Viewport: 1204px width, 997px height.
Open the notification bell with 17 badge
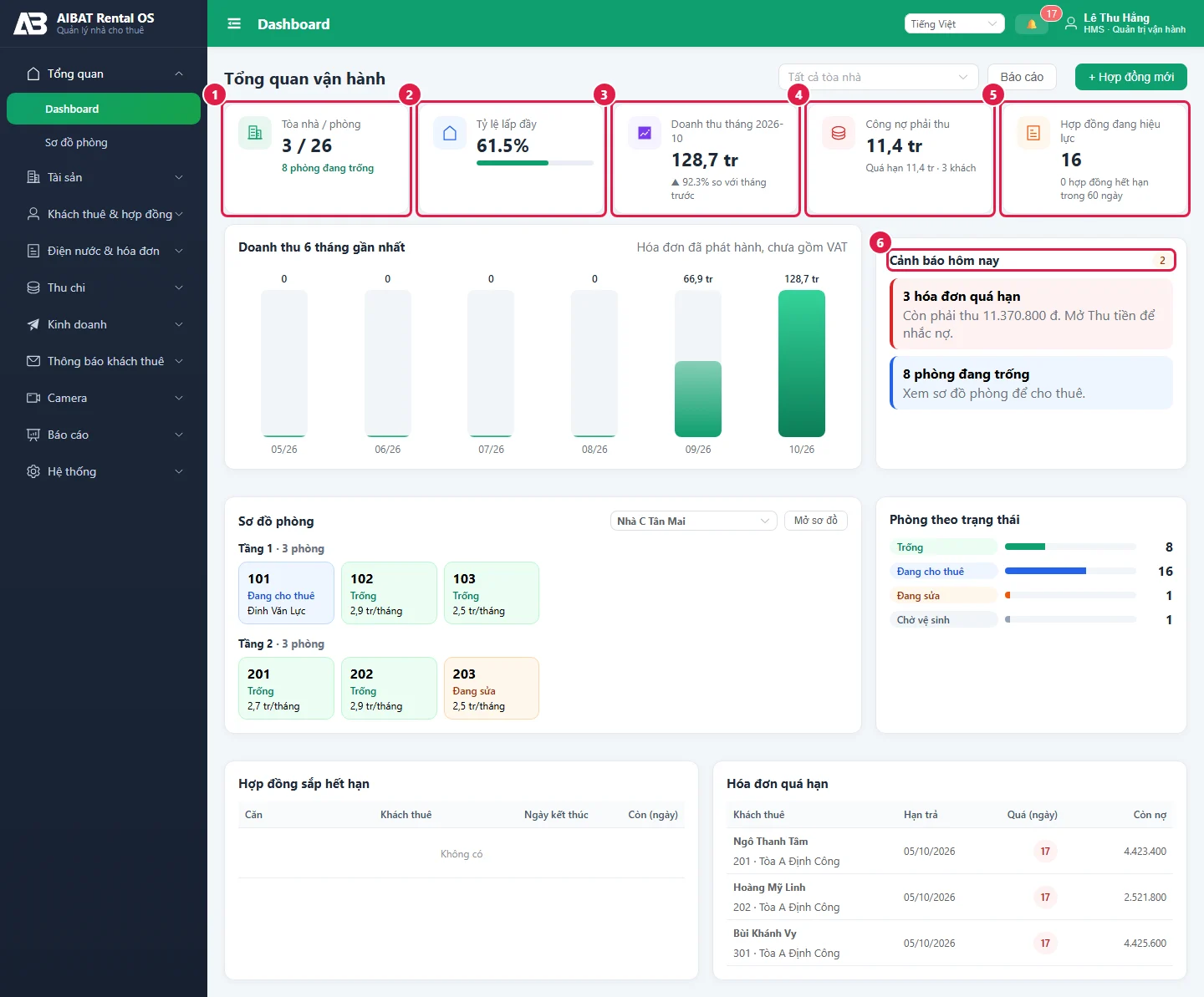(x=1032, y=24)
